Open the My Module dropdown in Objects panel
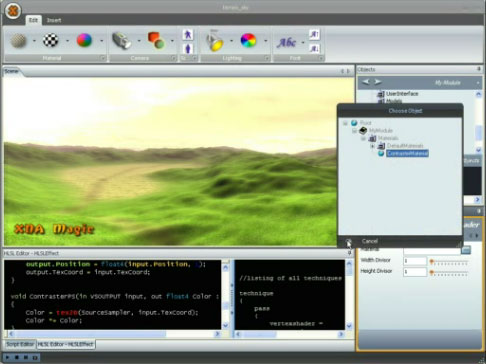The width and height of the screenshot is (486, 364). [x=478, y=82]
